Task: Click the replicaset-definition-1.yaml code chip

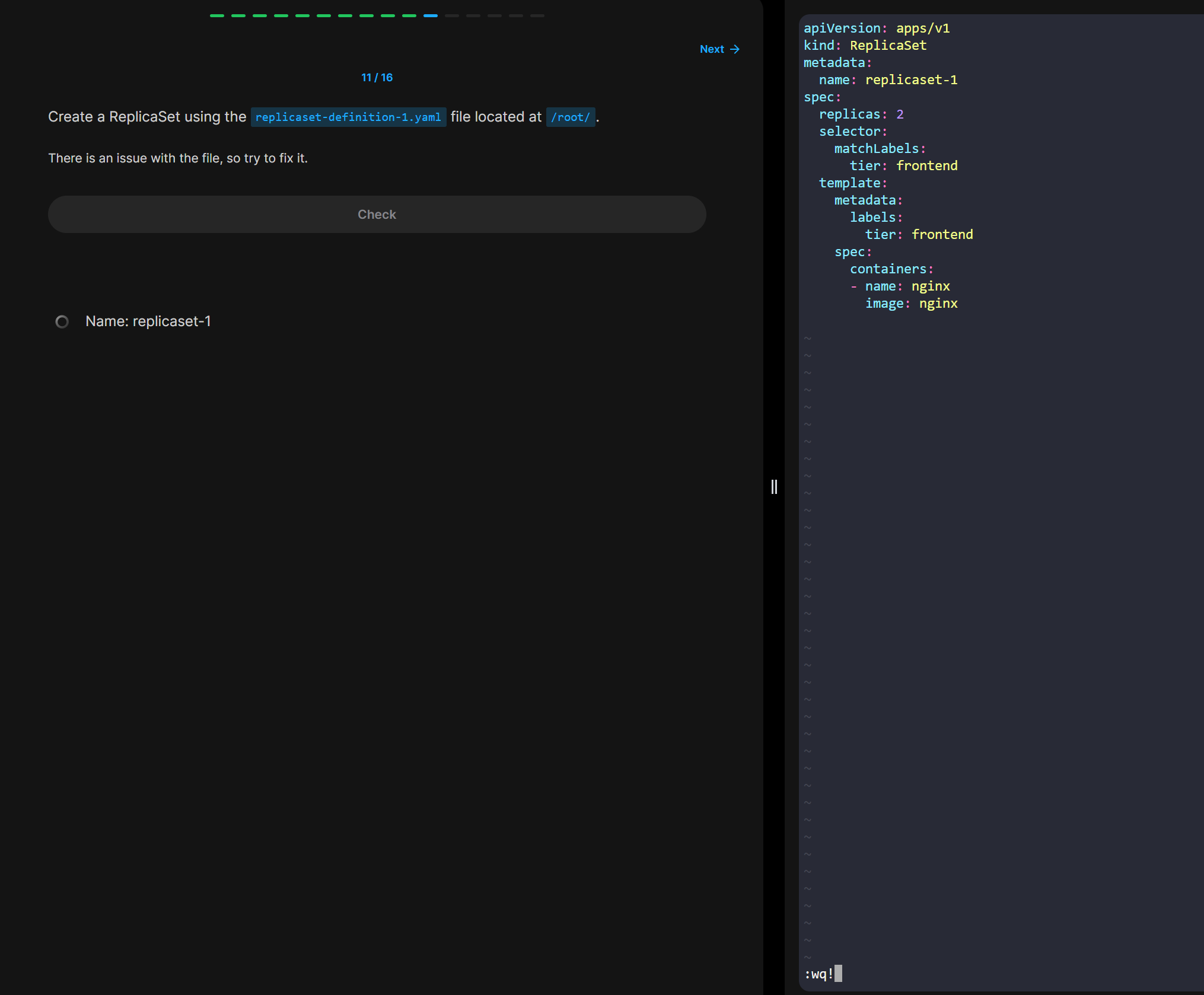Action: 348,117
